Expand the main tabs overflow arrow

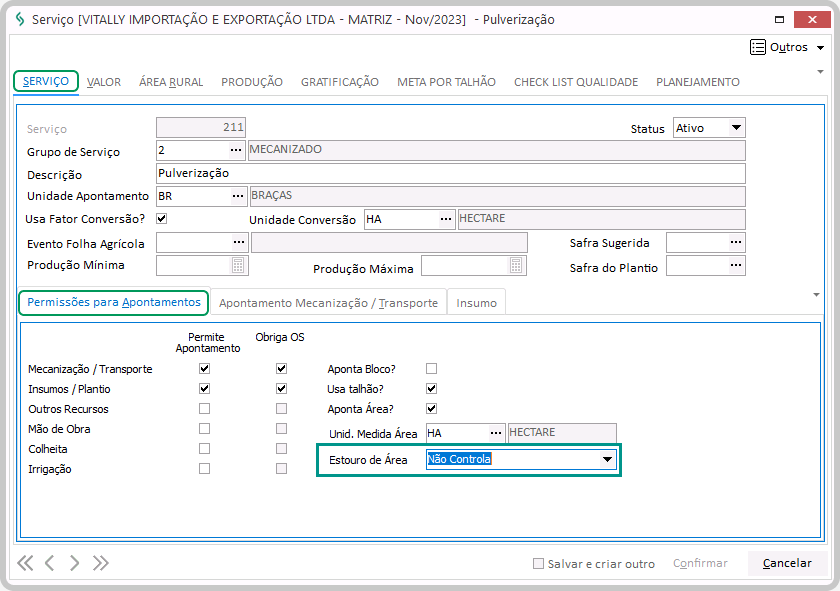click(820, 72)
